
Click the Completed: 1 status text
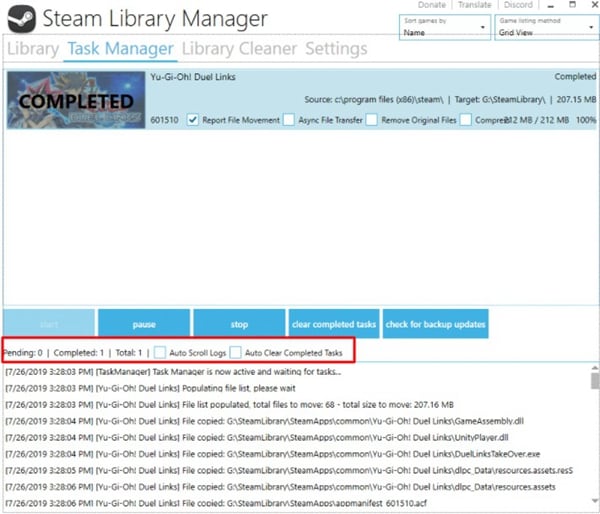[79, 353]
